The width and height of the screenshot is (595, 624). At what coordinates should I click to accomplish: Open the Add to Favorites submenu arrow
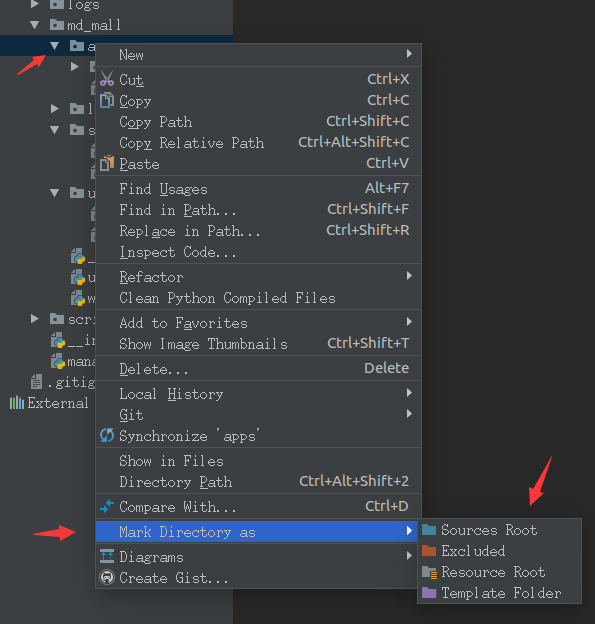coord(409,321)
